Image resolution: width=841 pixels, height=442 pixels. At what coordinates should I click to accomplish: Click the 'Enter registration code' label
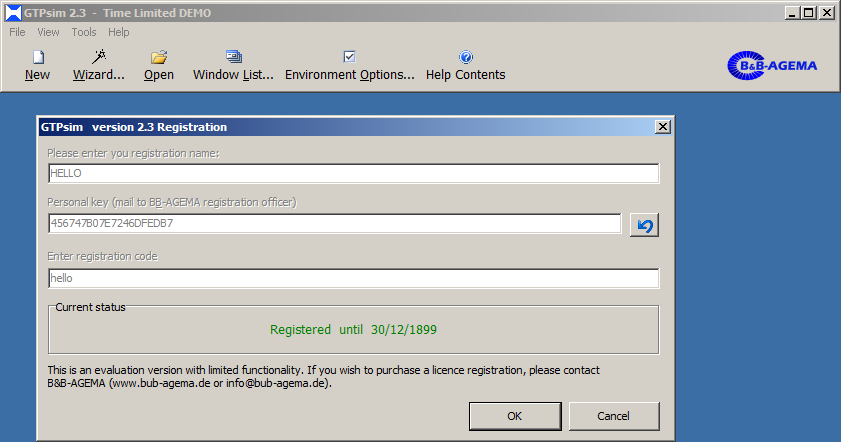(102, 256)
